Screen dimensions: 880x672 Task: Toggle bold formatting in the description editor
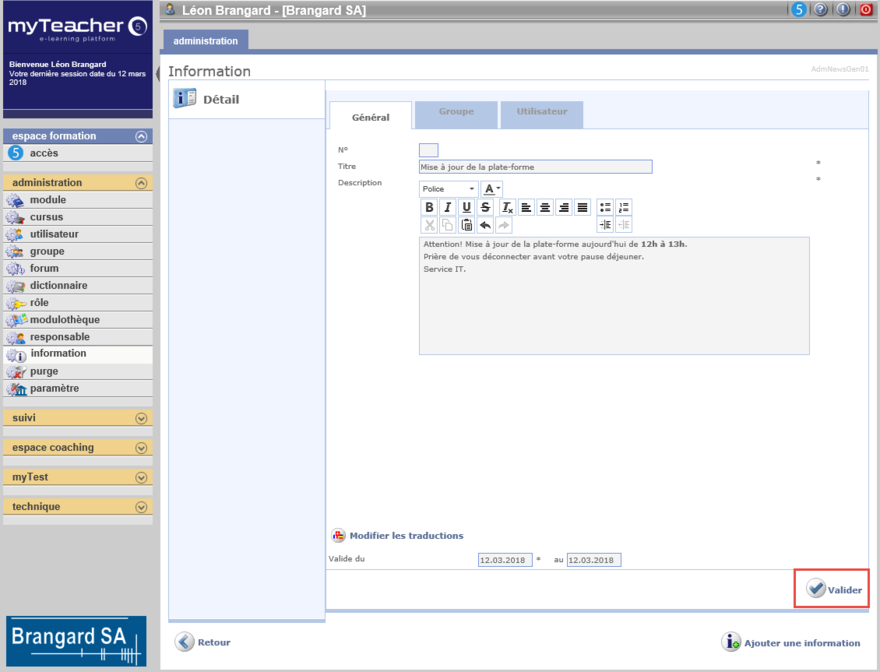pyautogui.click(x=429, y=207)
